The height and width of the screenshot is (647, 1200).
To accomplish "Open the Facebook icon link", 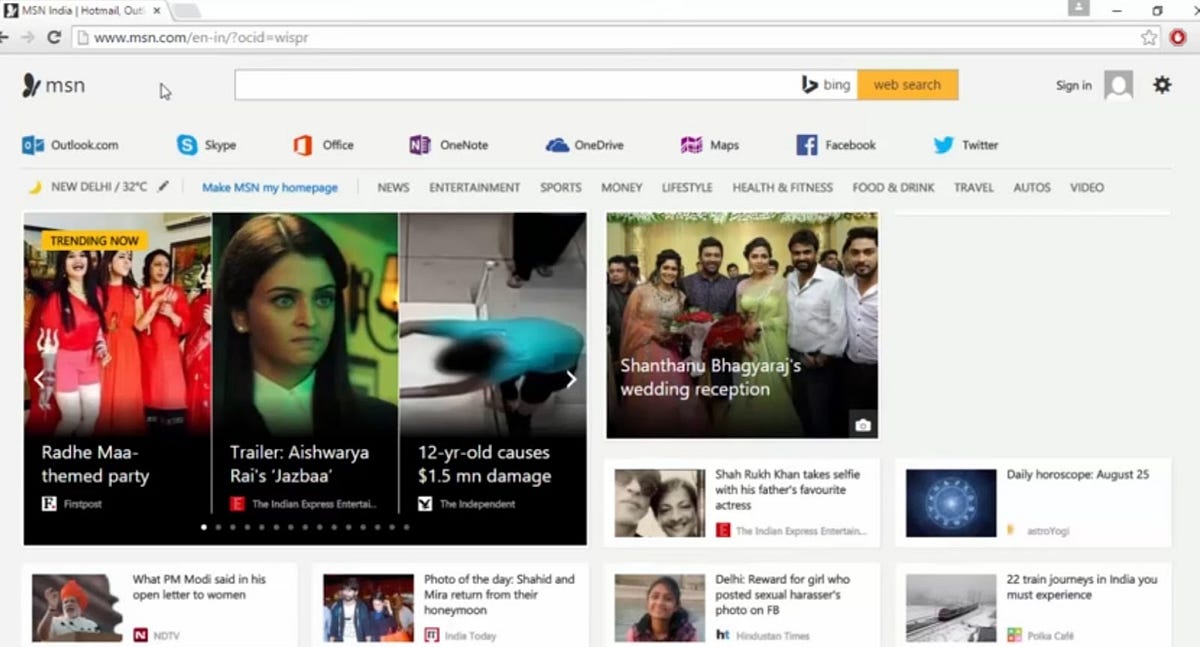I will 807,145.
